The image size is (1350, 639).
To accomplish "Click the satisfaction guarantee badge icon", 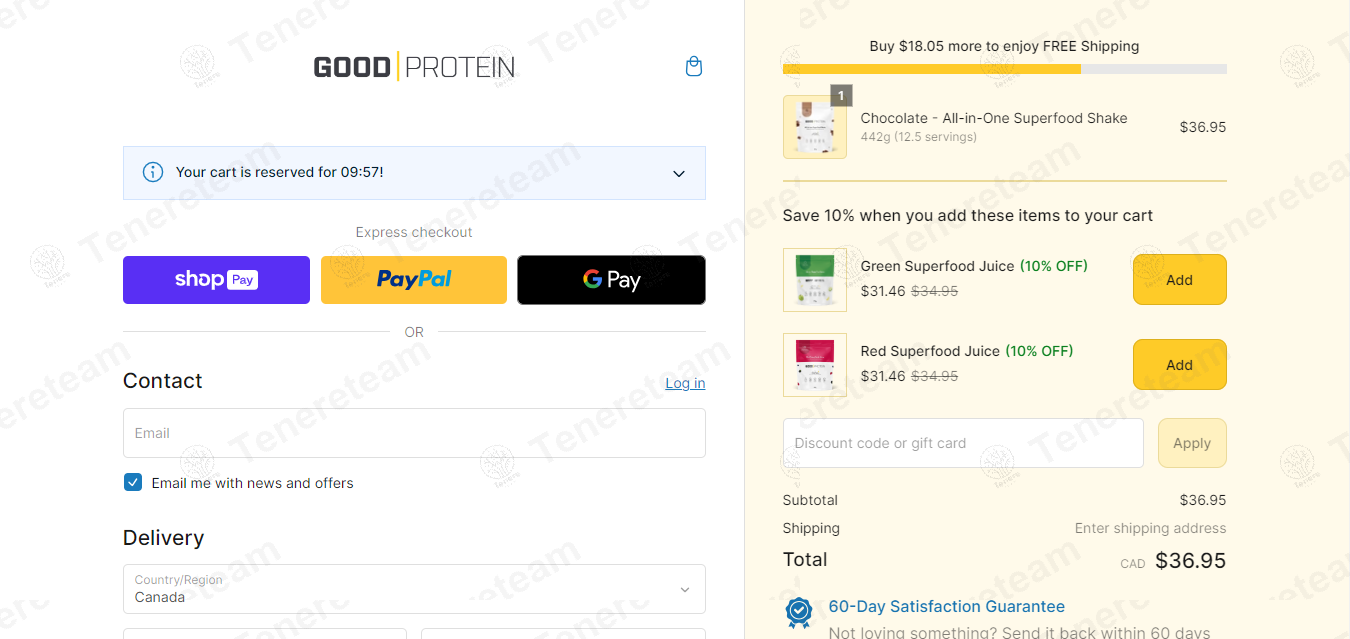I will tap(799, 612).
